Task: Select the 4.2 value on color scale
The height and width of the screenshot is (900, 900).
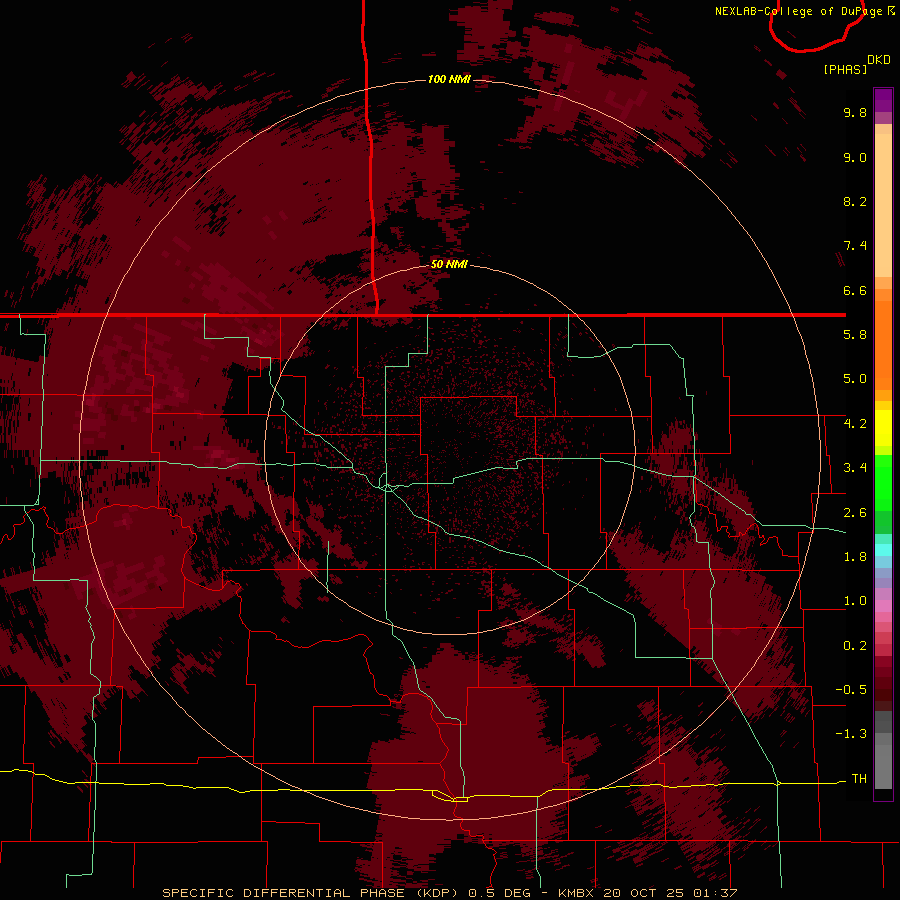Action: pos(855,424)
